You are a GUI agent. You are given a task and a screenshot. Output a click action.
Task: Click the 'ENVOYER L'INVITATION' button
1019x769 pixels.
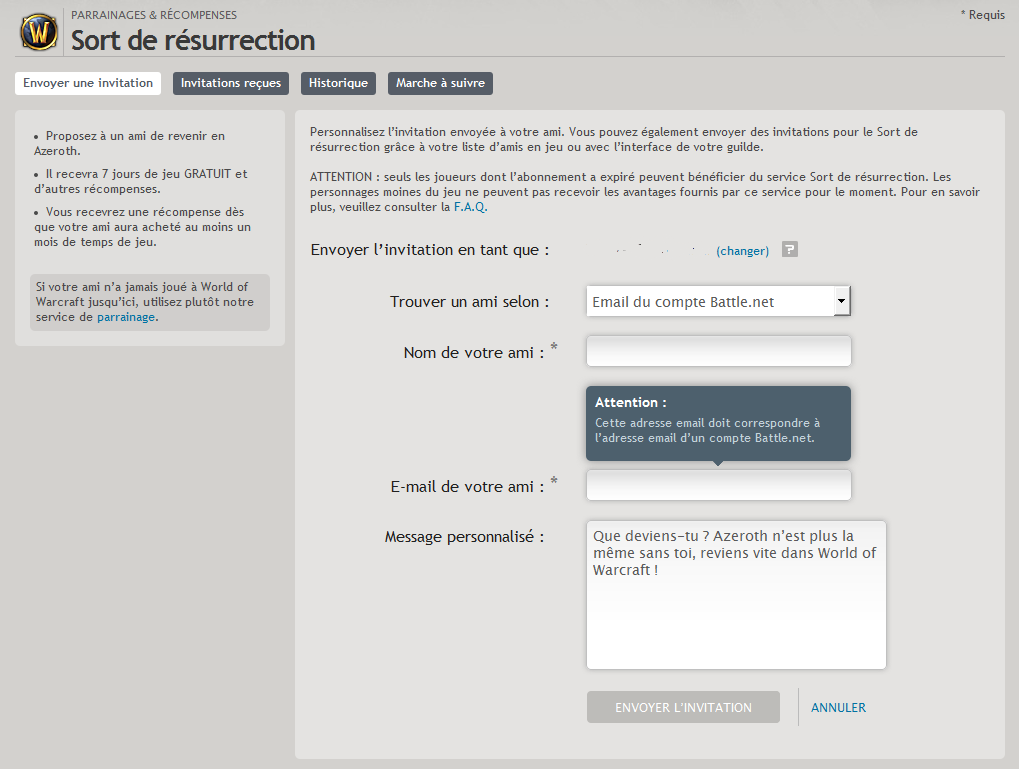[x=683, y=707]
